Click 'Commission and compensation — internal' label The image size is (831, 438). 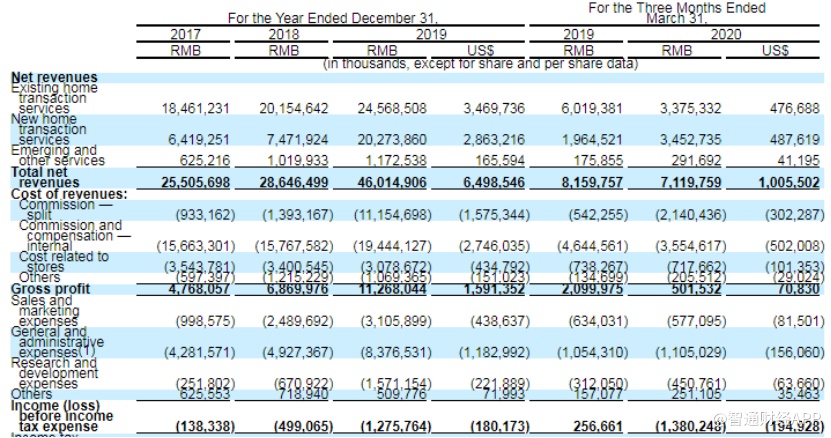[x=75, y=236]
